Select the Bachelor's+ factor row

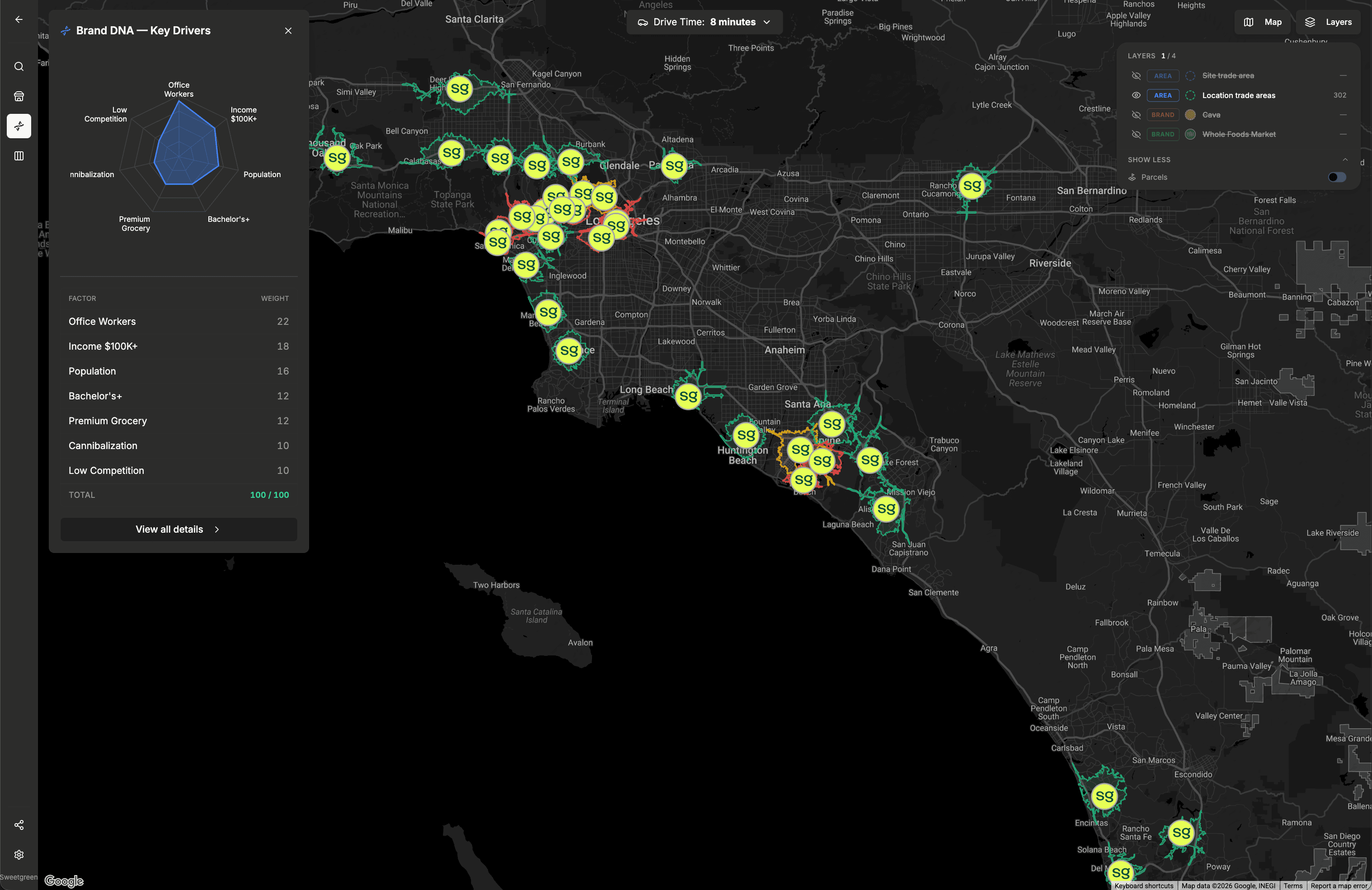(x=179, y=396)
